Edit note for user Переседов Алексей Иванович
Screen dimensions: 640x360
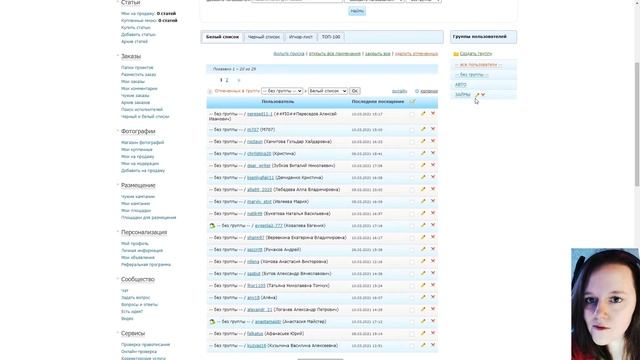(x=423, y=113)
